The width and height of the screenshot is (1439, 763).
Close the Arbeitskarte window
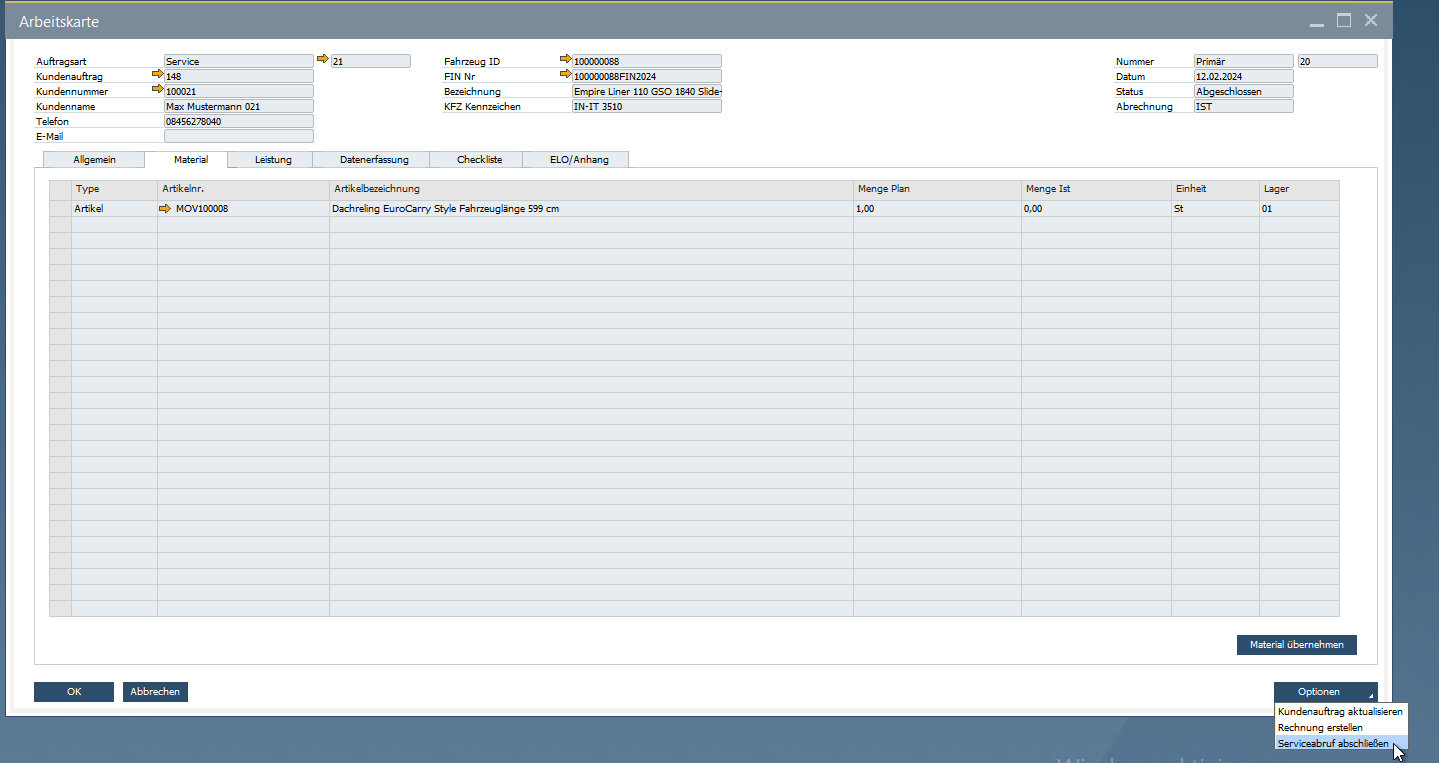pos(1371,20)
